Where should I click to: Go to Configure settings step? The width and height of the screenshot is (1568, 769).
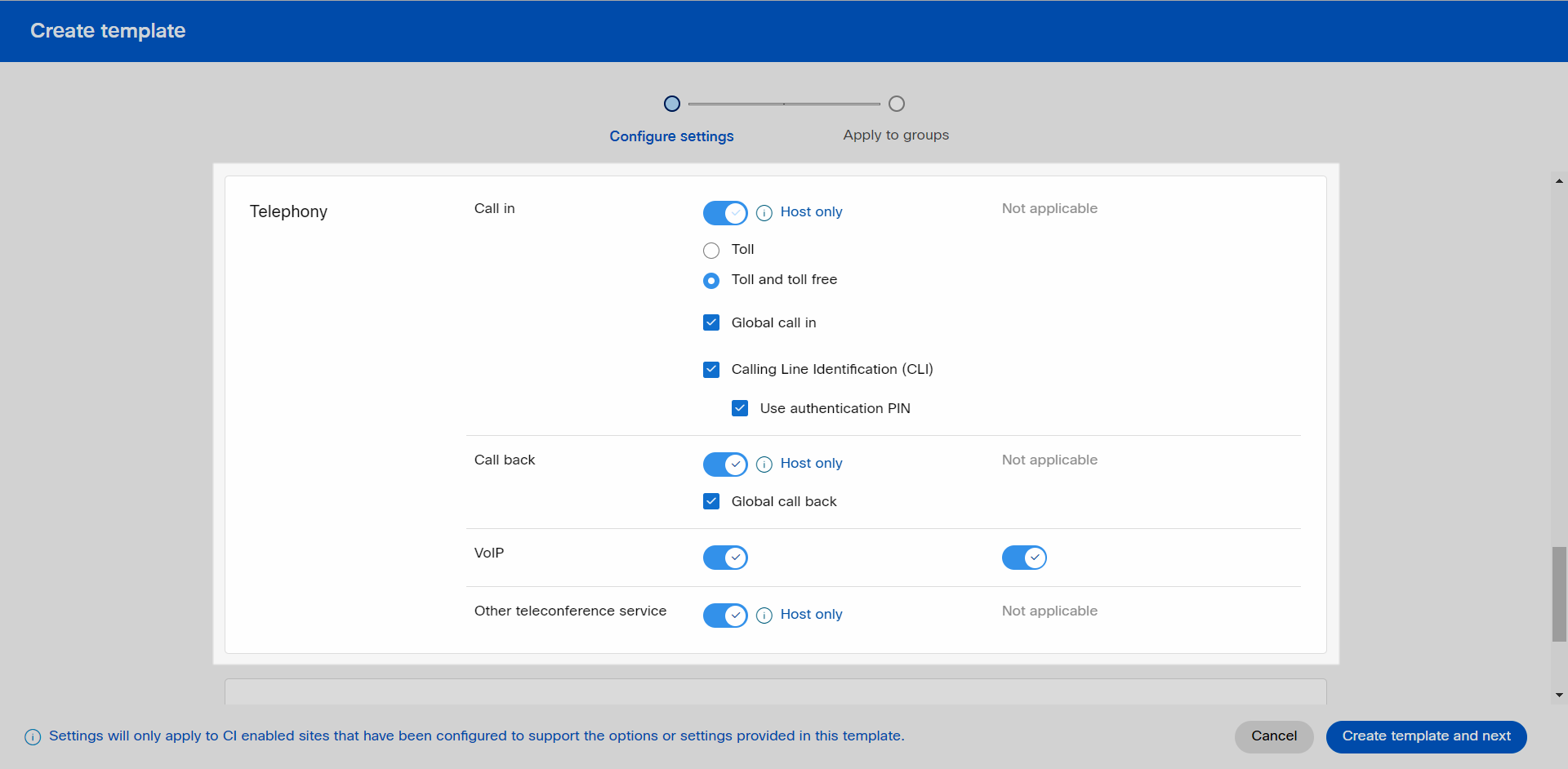(x=671, y=136)
